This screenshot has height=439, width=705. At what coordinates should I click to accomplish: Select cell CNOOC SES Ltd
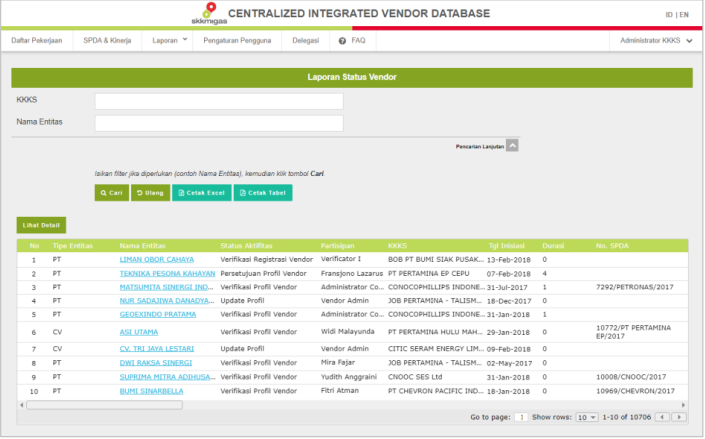415,377
